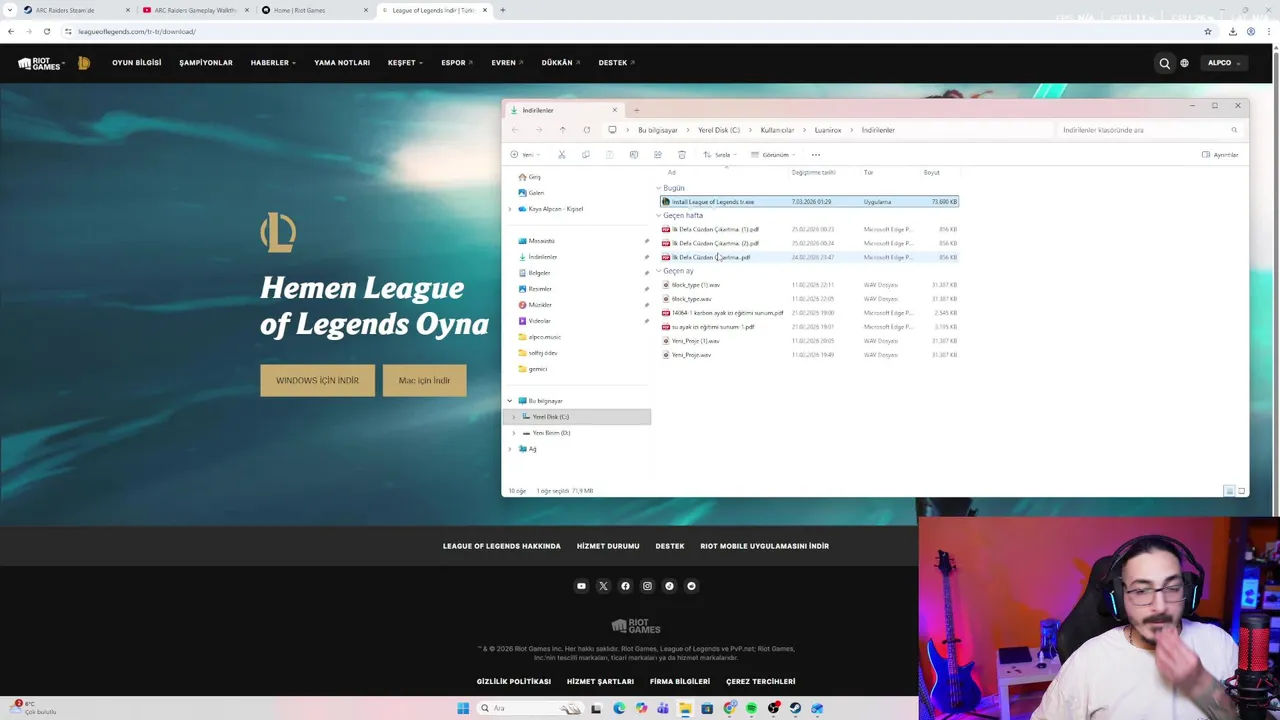The image size is (1280, 720).
Task: Open the ALPCO account dropdown
Action: point(1223,63)
